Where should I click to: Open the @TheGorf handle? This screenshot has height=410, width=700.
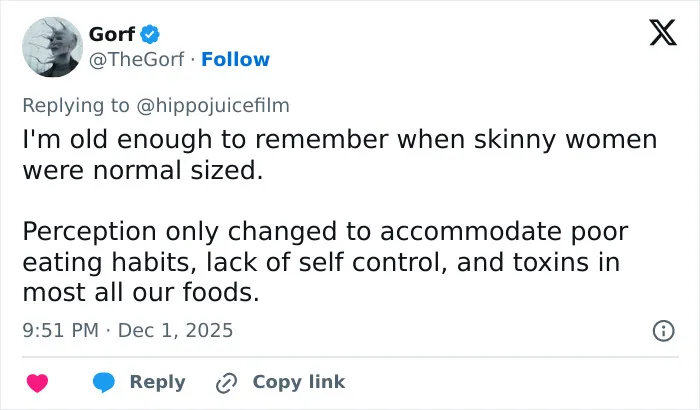tap(137, 59)
